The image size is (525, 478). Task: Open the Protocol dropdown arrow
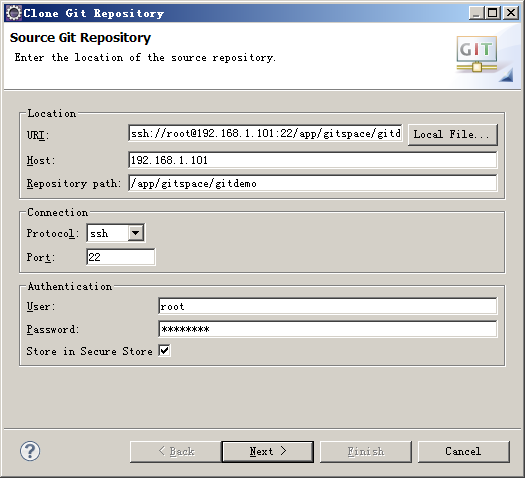coord(136,233)
